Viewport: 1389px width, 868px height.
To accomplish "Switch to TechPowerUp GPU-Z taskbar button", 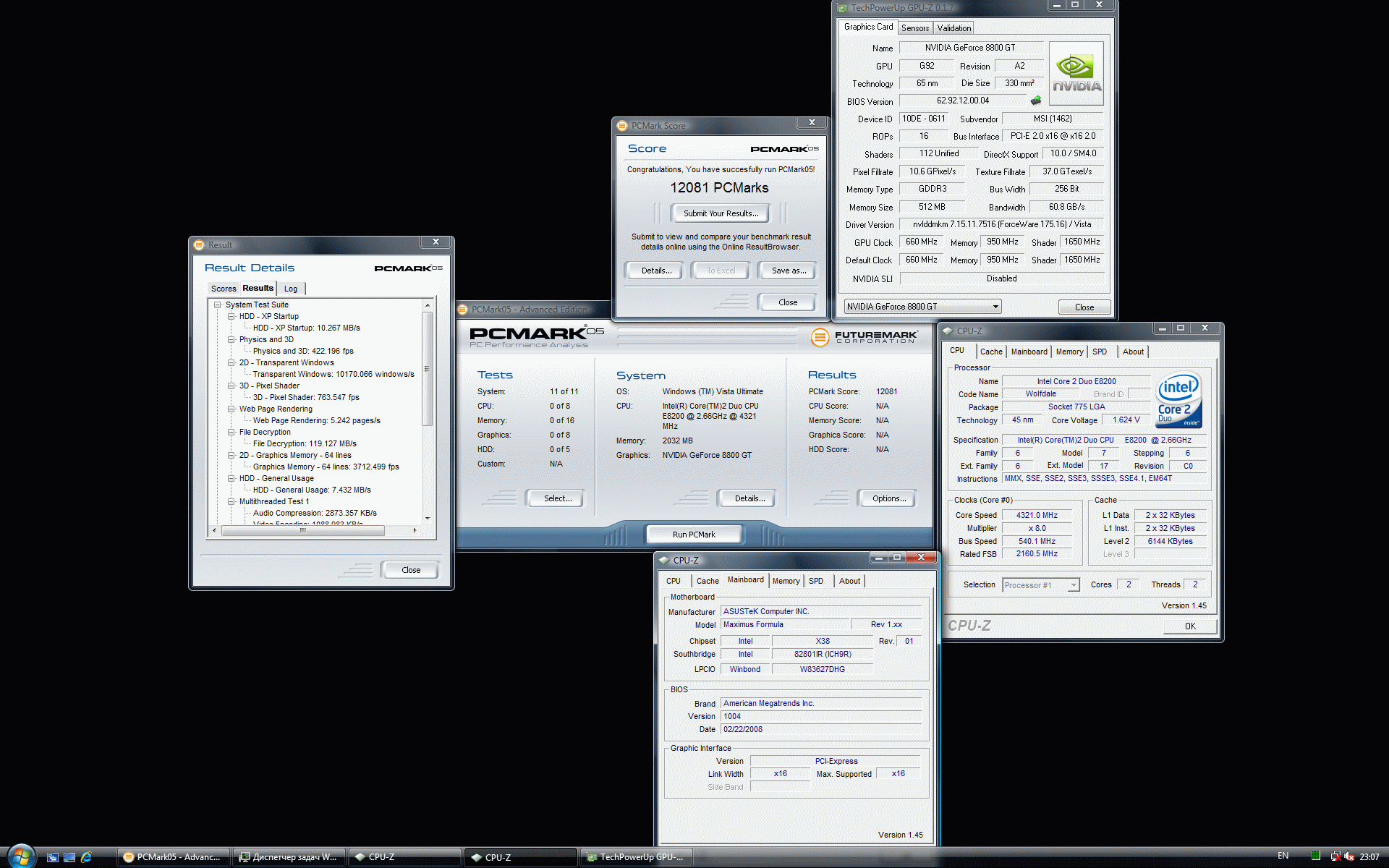I will click(x=637, y=857).
